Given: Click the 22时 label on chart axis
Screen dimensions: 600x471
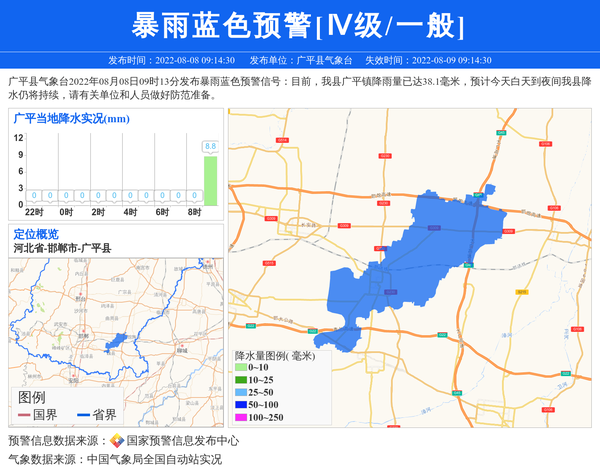Looking at the screenshot, I should [33, 212].
